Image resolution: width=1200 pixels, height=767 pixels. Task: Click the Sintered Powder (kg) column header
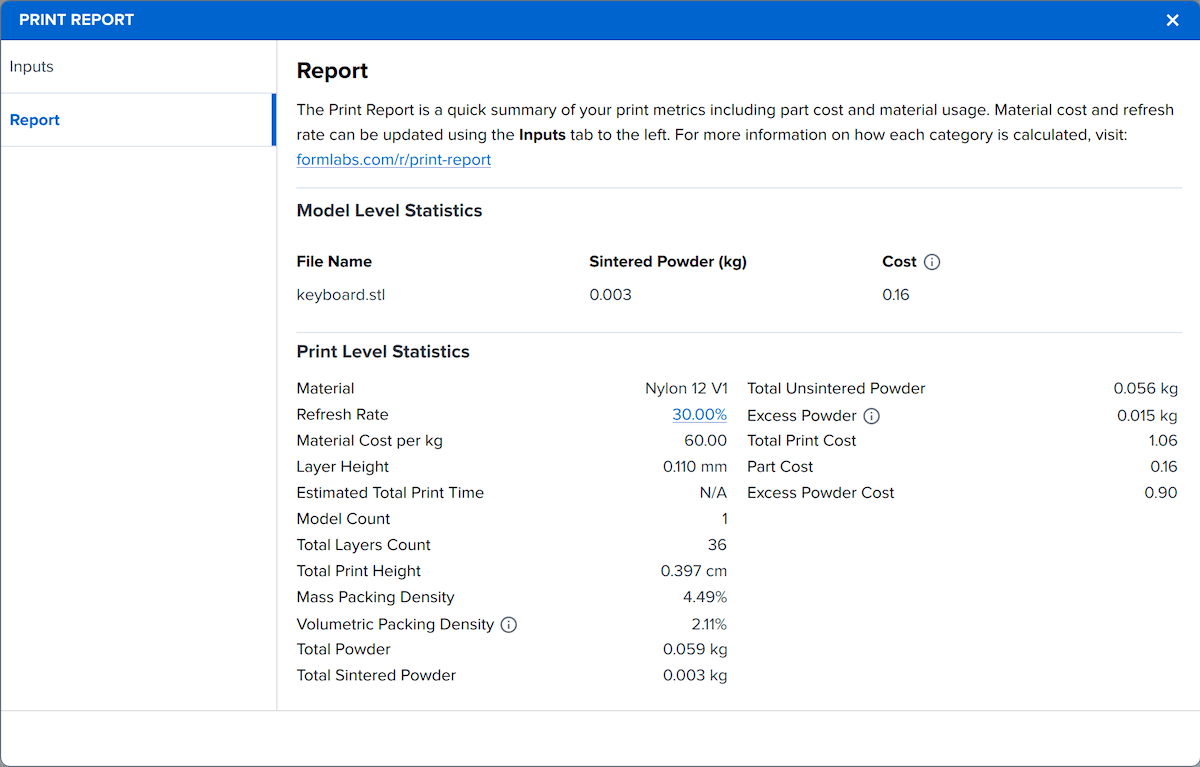[x=668, y=262]
